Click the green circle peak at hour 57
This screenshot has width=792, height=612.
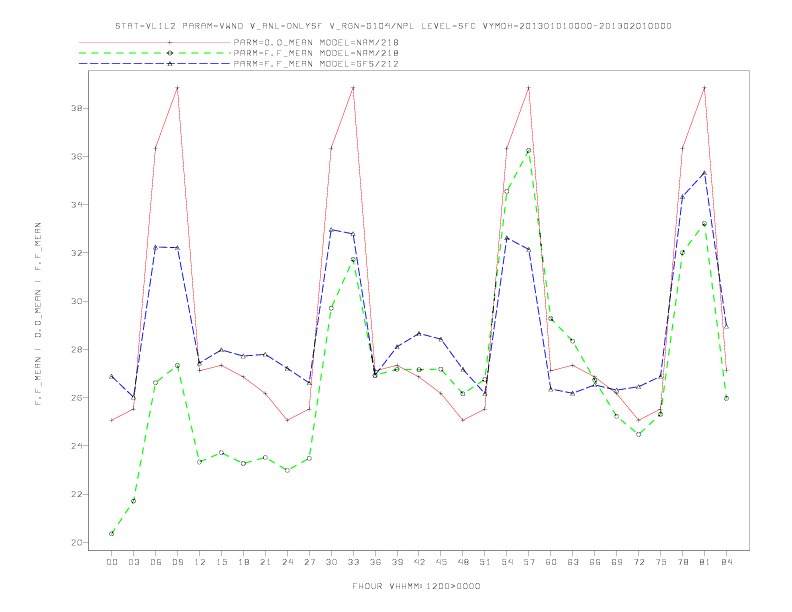[529, 150]
